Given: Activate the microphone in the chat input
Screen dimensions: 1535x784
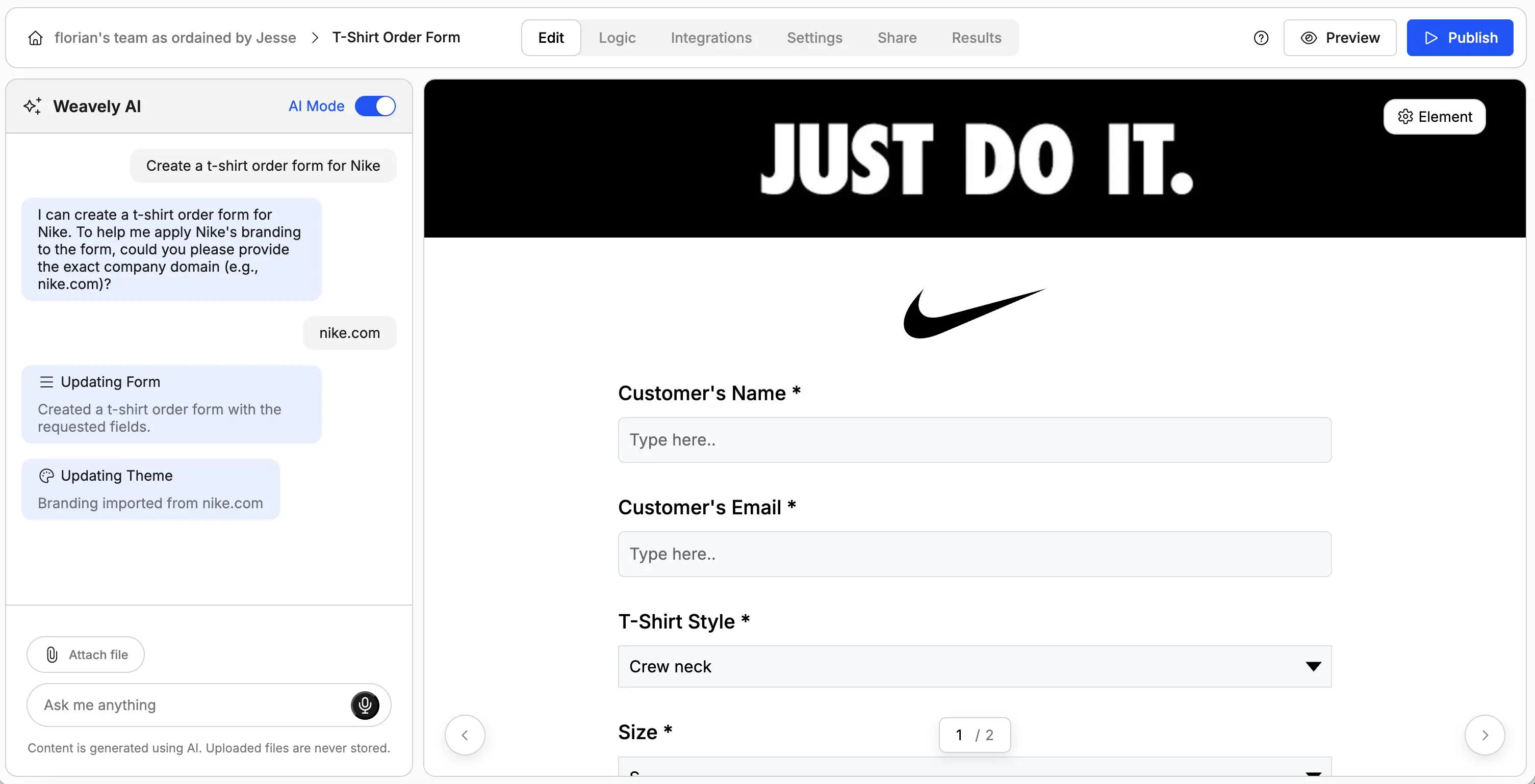Looking at the screenshot, I should coord(365,705).
